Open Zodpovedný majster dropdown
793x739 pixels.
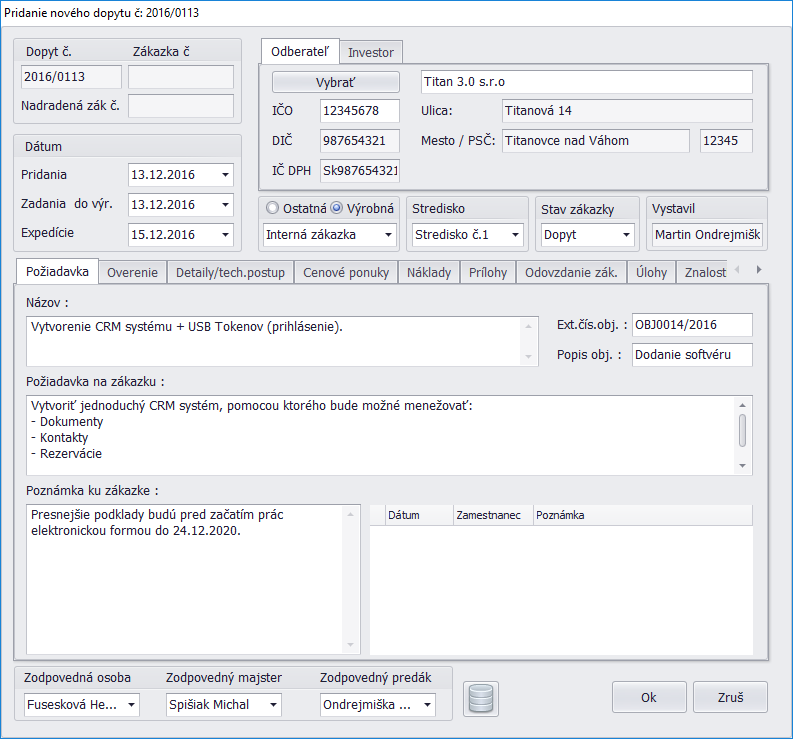pyautogui.click(x=273, y=705)
